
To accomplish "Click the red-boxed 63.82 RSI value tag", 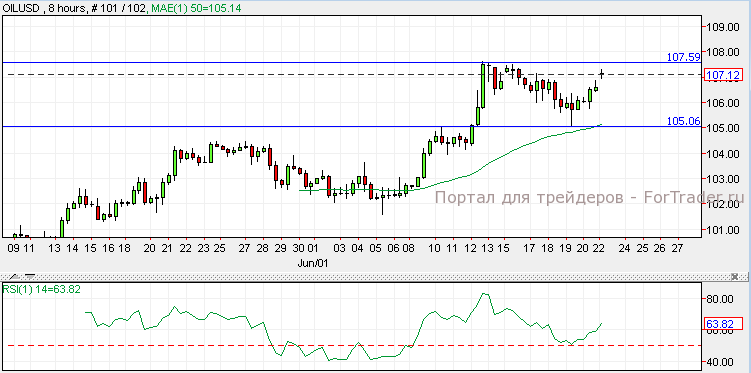I will click(723, 324).
